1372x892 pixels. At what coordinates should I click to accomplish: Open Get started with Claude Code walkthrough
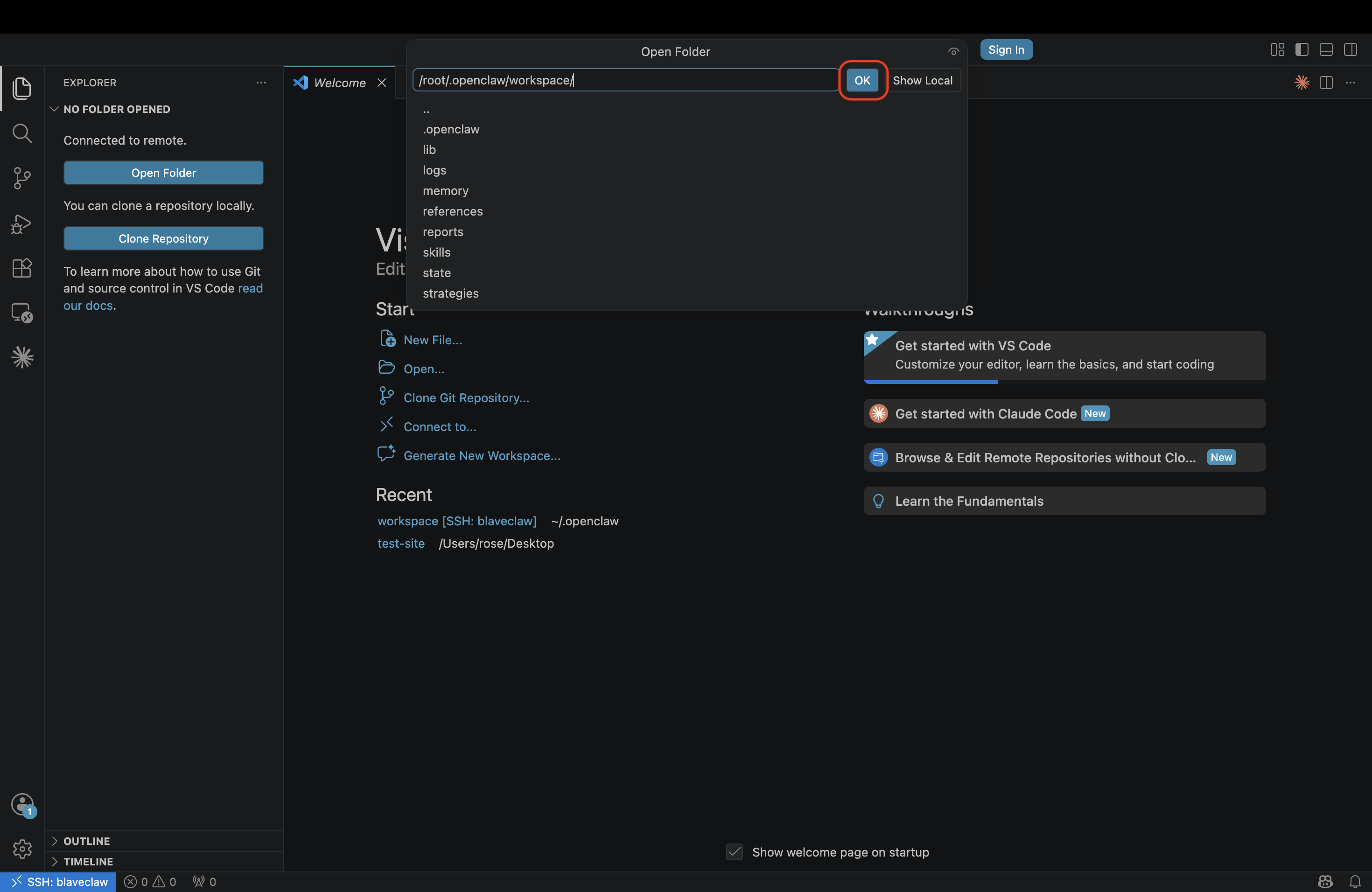1064,413
